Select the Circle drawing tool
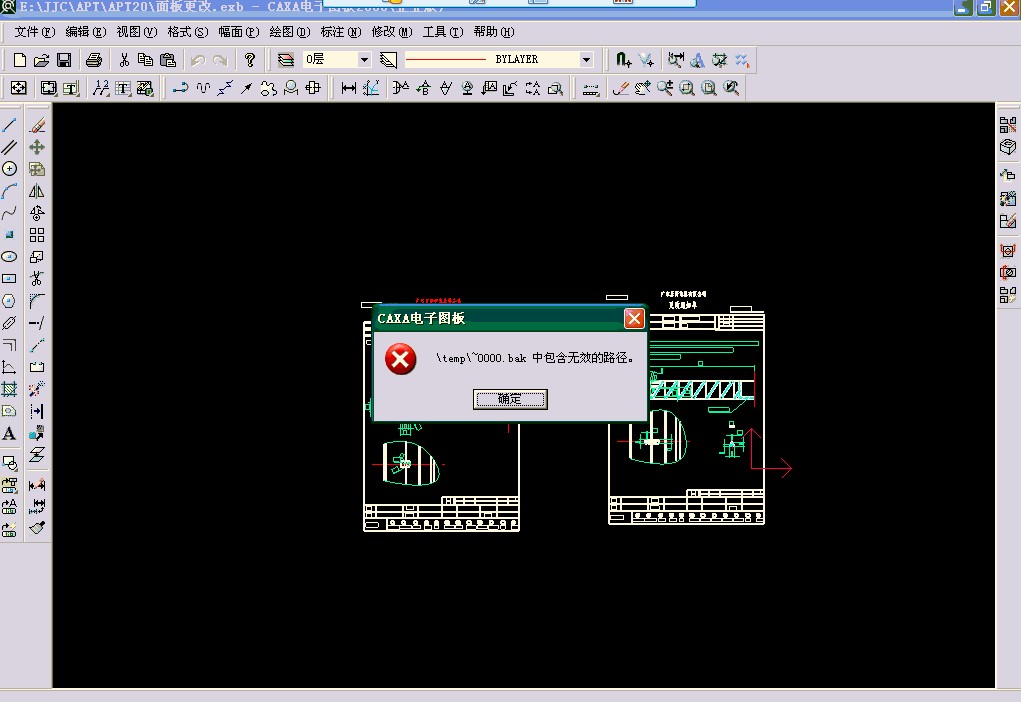 point(10,169)
